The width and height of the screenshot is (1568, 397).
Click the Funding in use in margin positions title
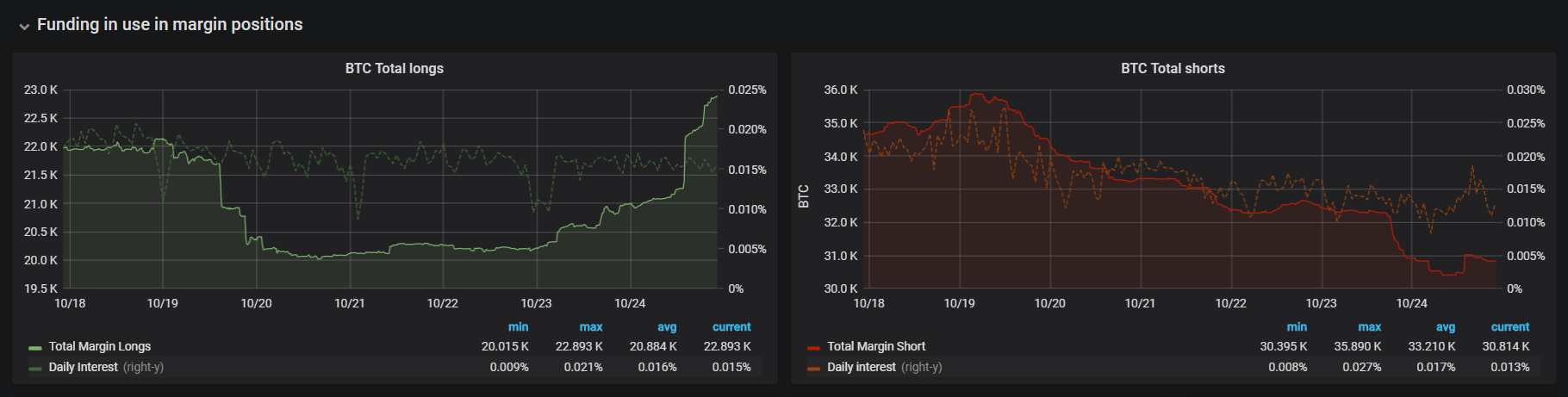pyautogui.click(x=170, y=24)
